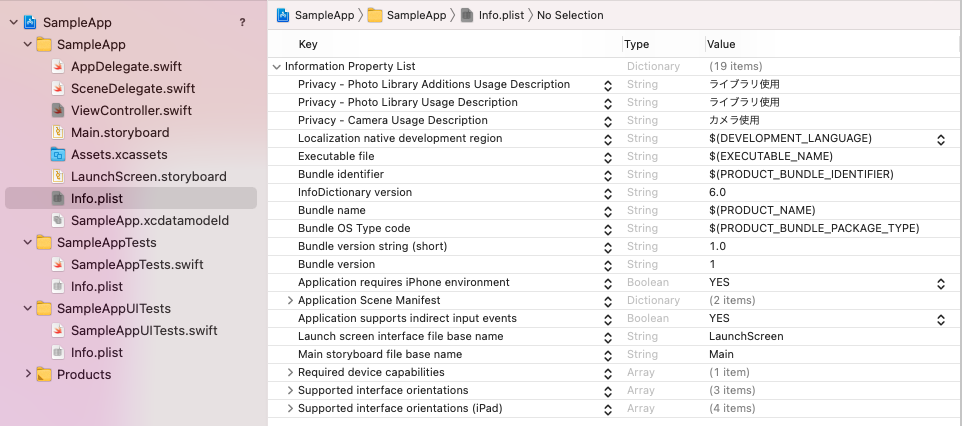Expand Required device capabilities array
This screenshot has width=962, height=426.
click(290, 372)
